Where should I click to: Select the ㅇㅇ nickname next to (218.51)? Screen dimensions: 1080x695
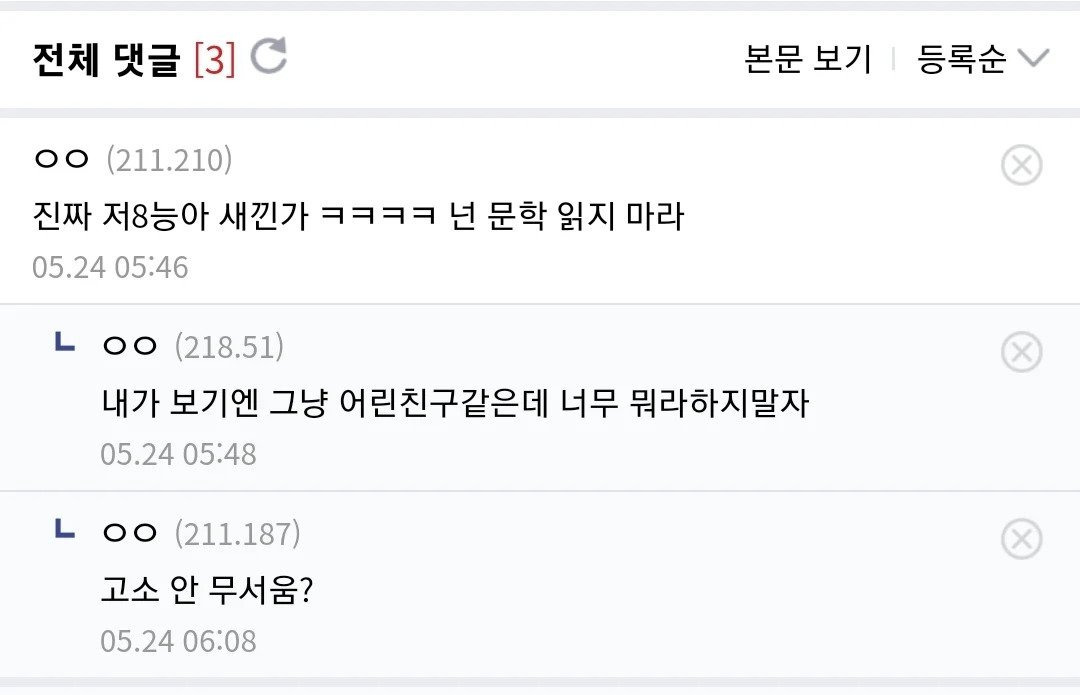click(130, 346)
